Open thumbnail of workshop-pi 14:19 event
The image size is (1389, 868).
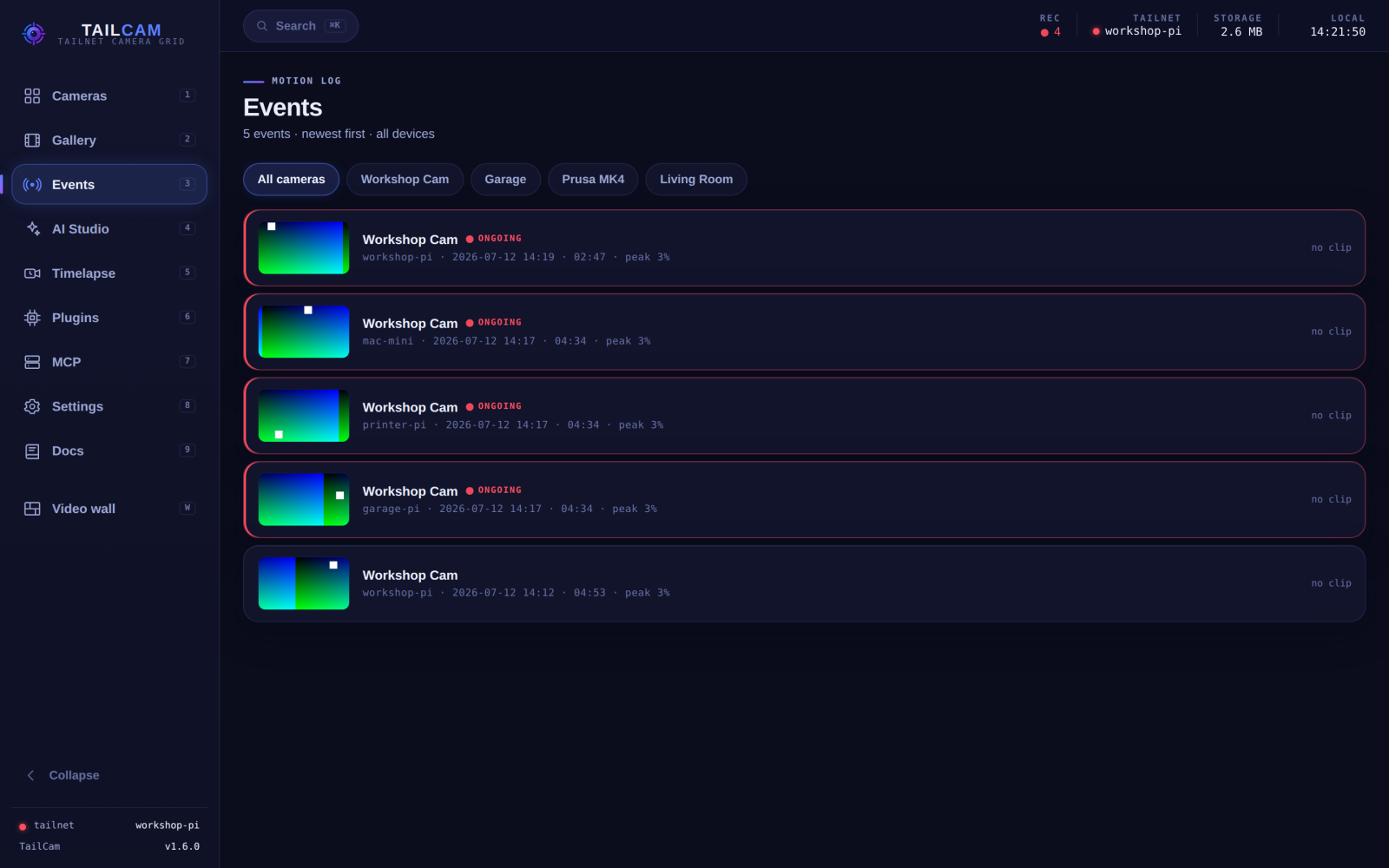point(304,247)
